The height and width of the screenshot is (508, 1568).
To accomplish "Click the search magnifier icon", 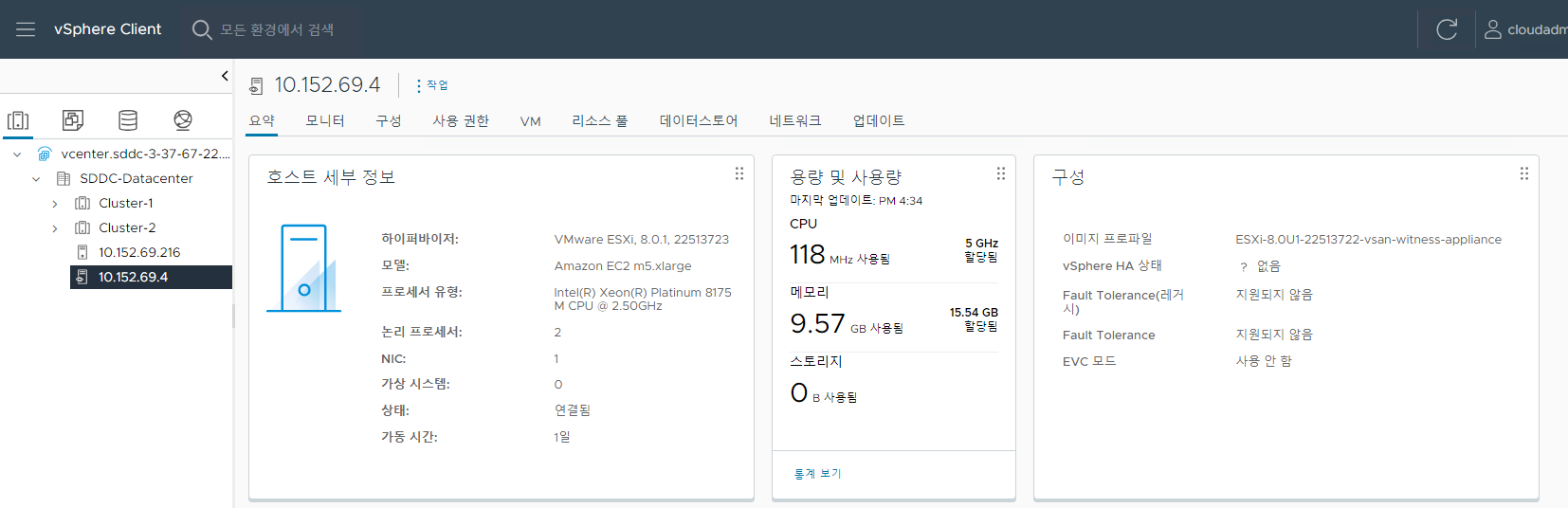I will [201, 29].
